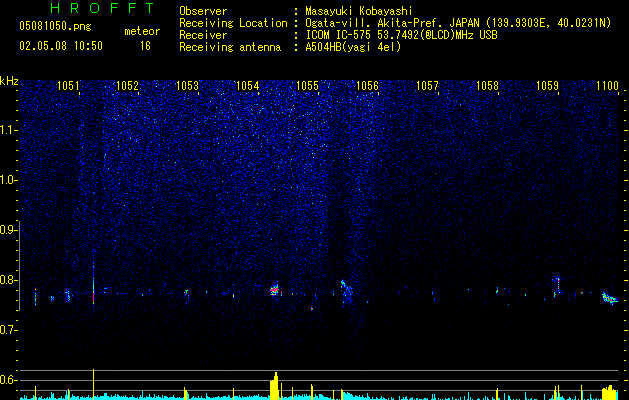Click the meteor count 16
629x400 pixels.
(x=145, y=46)
